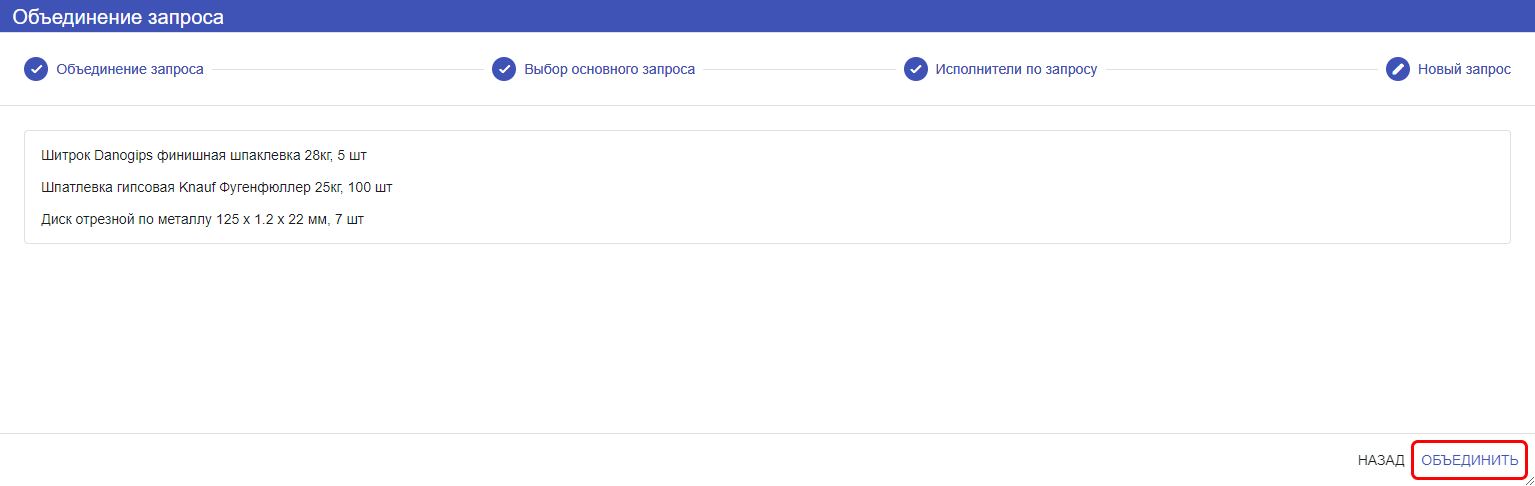Screen dimensions: 1535x486
Task: Select the checkmark icon for 'Исполнители по запросу'
Action: click(x=916, y=69)
